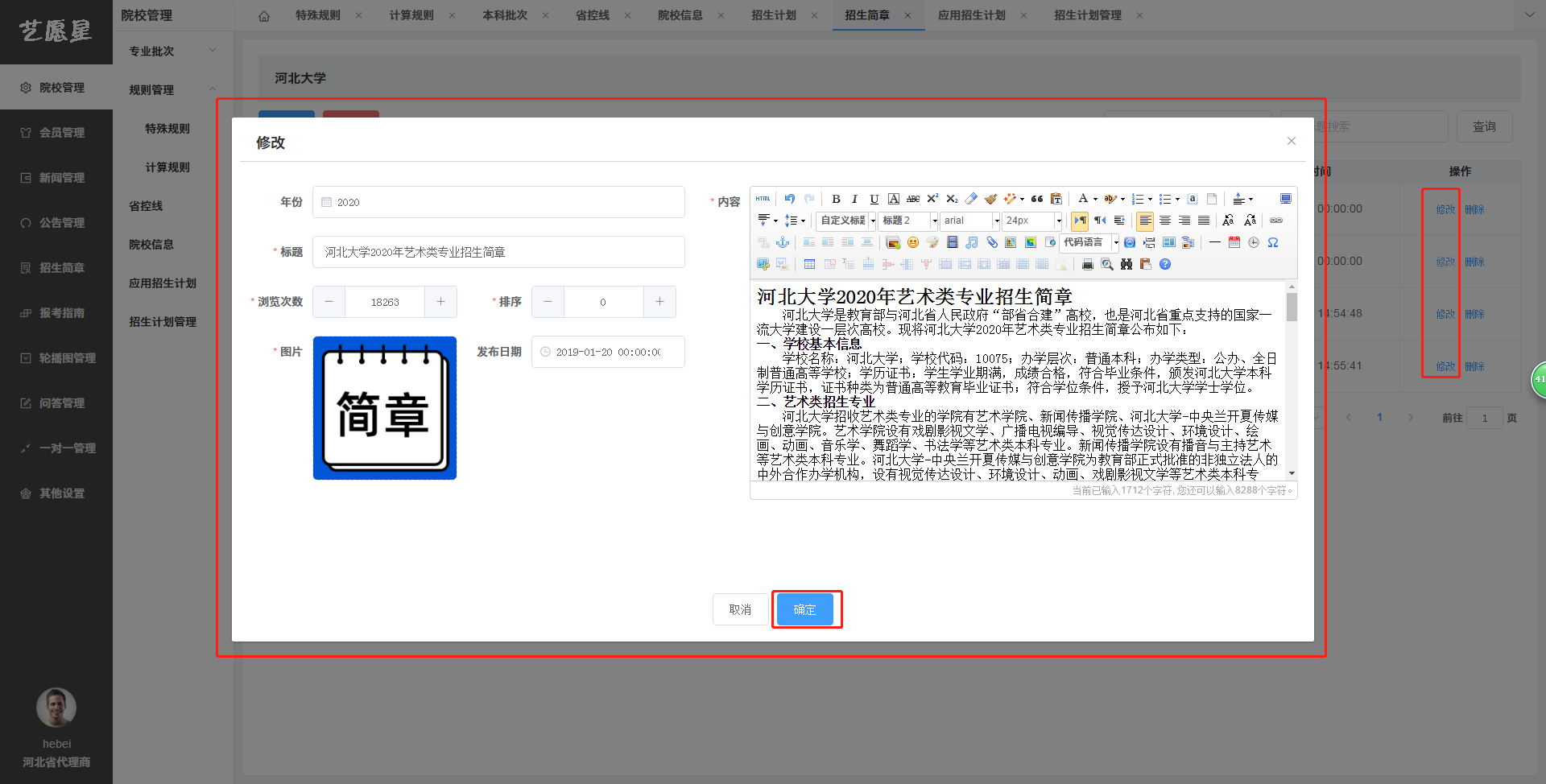Screen dimensions: 1546x784
Task: Open 代码语言 code language dropdown
Action: tap(1090, 242)
